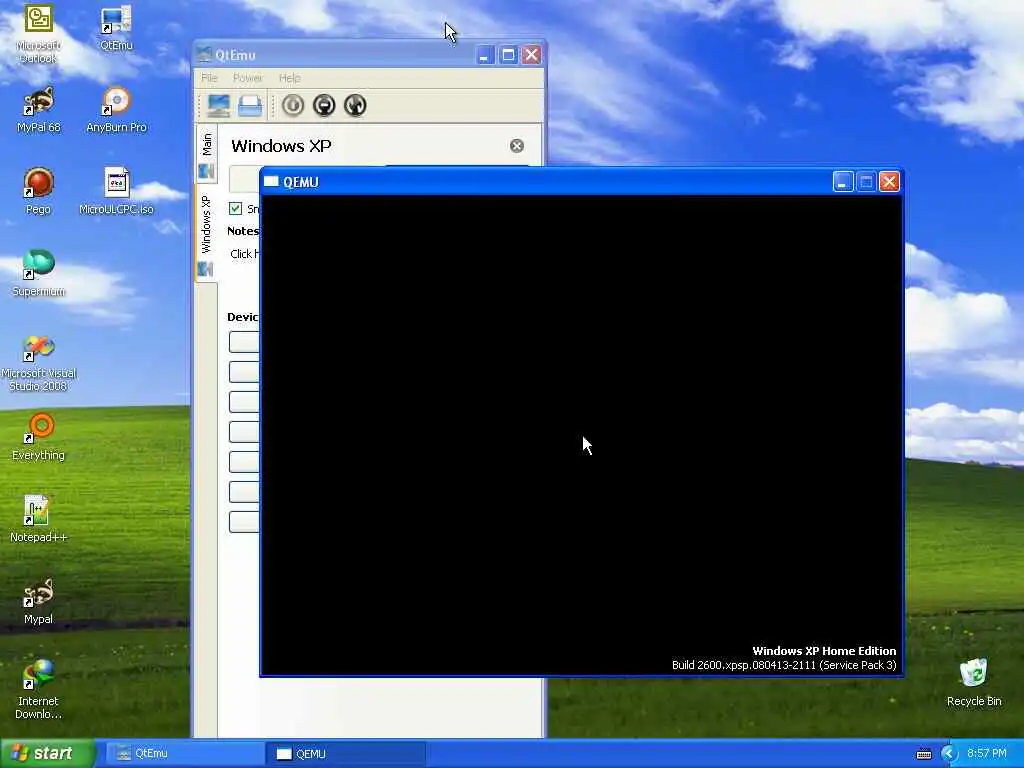The height and width of the screenshot is (768, 1024).
Task: Click the last Devices button in QtEmu
Action: pos(244,522)
